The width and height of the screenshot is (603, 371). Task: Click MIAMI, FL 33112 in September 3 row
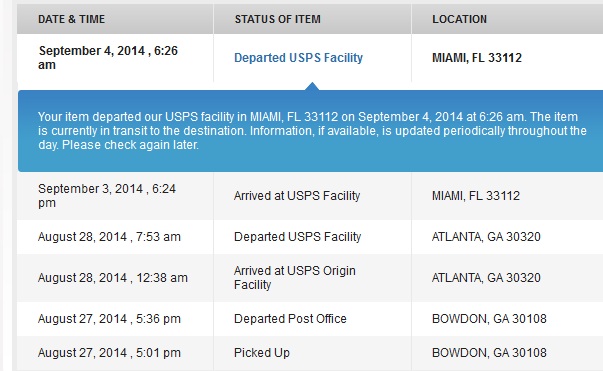coord(476,196)
